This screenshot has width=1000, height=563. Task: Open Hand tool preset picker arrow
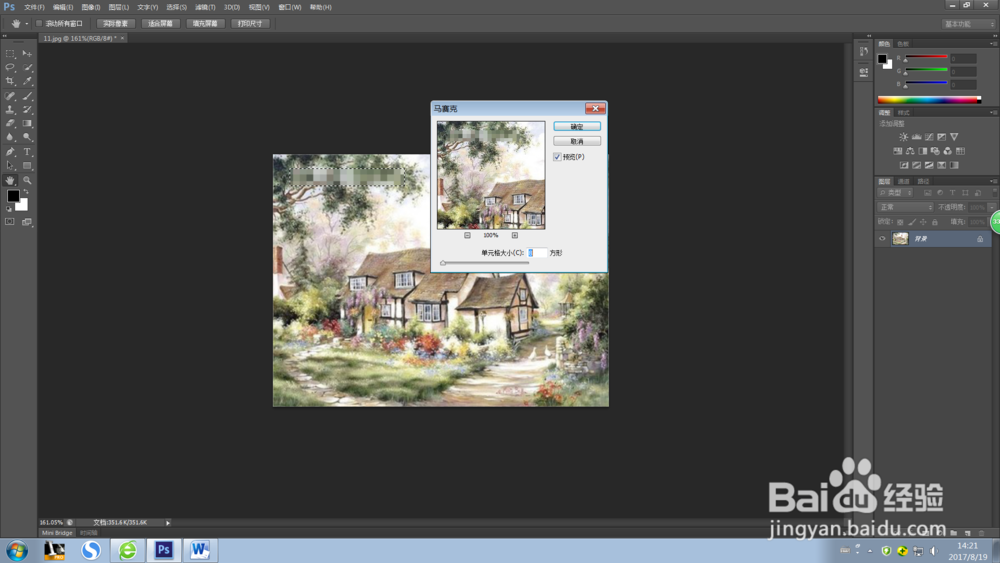[x=26, y=24]
